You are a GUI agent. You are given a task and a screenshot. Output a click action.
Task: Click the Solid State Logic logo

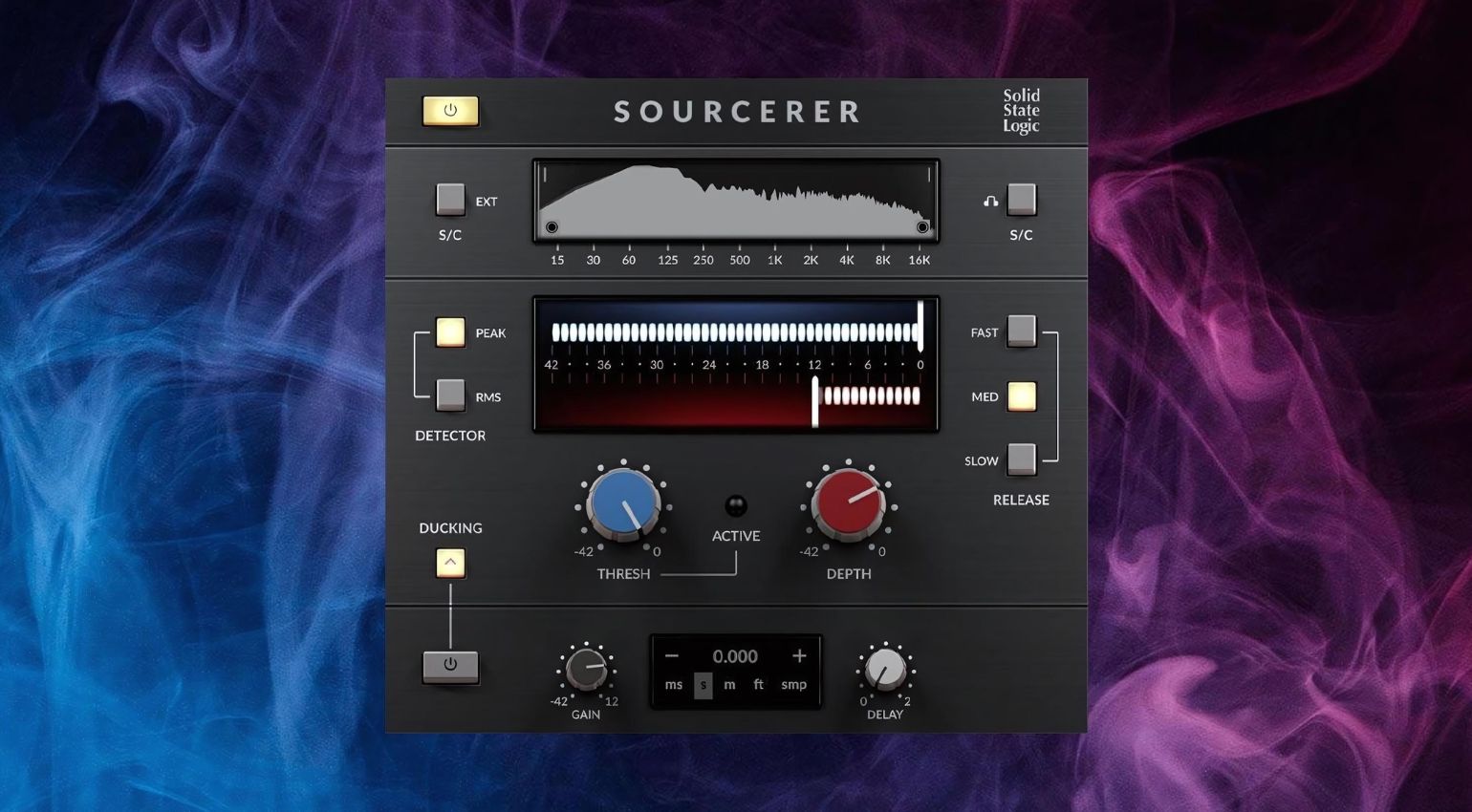1021,111
